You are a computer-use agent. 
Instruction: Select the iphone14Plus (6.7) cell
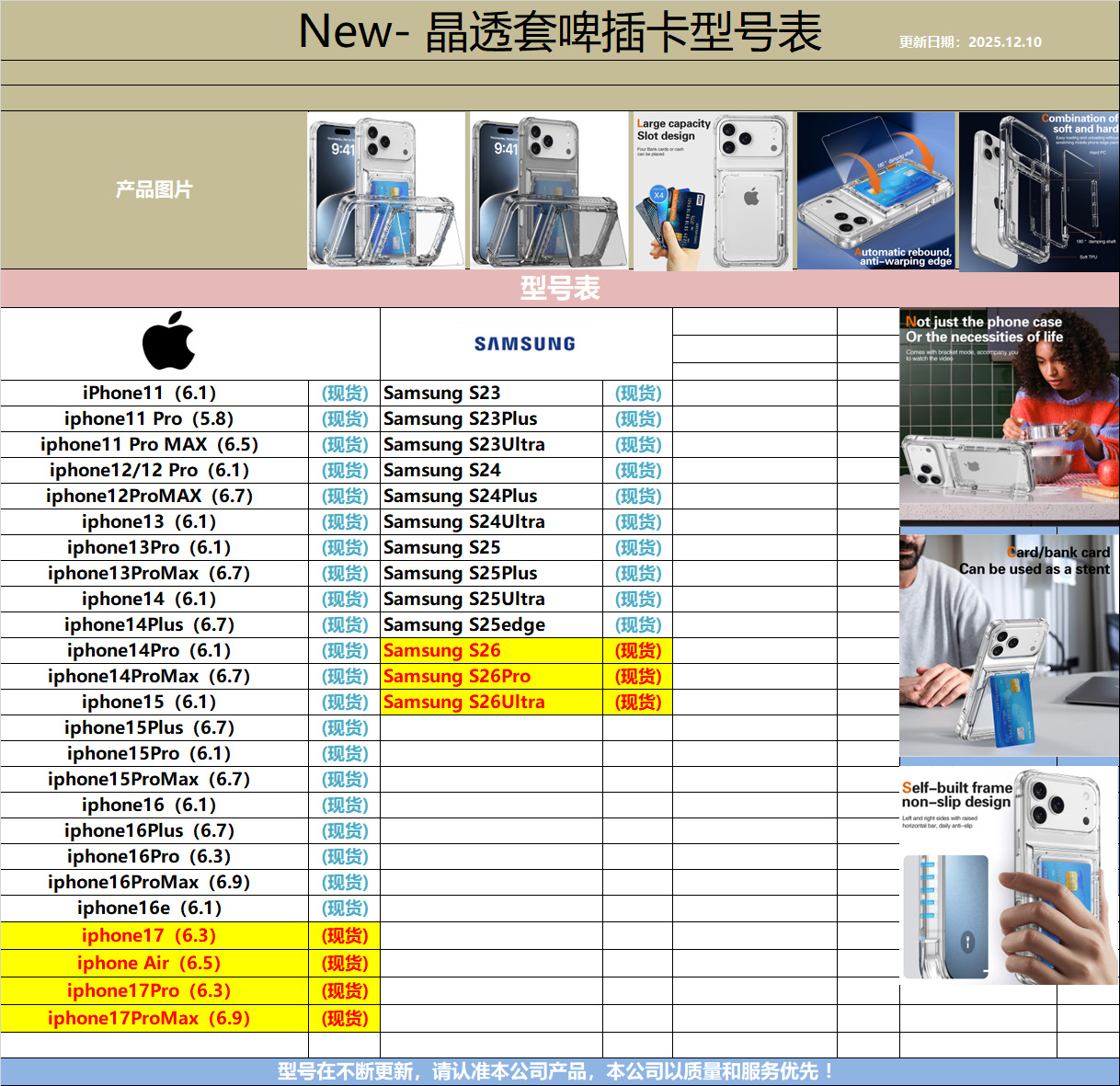[154, 624]
